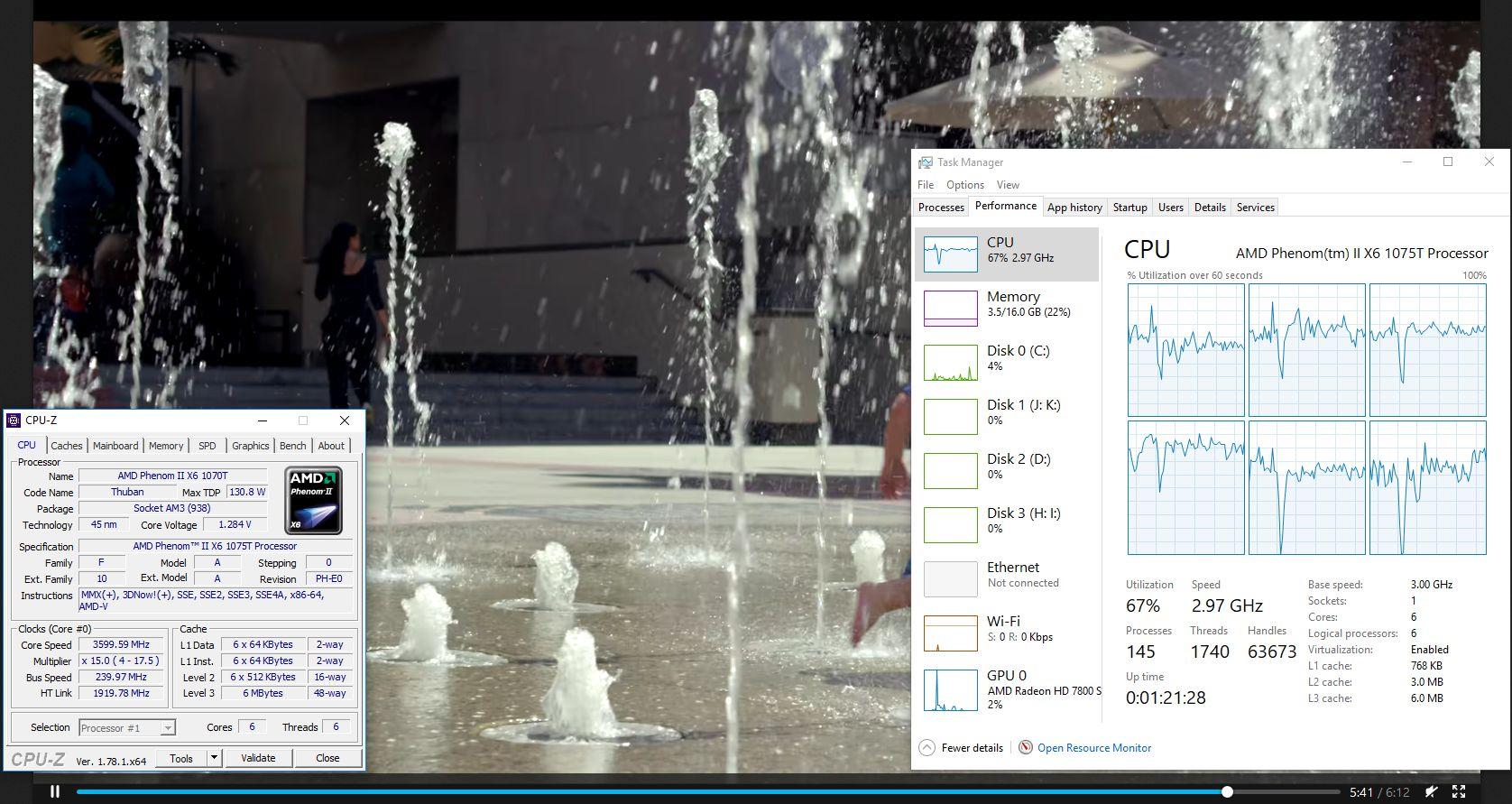Click the Max TDP value 130.8 W
The width and height of the screenshot is (1512, 804).
247,493
